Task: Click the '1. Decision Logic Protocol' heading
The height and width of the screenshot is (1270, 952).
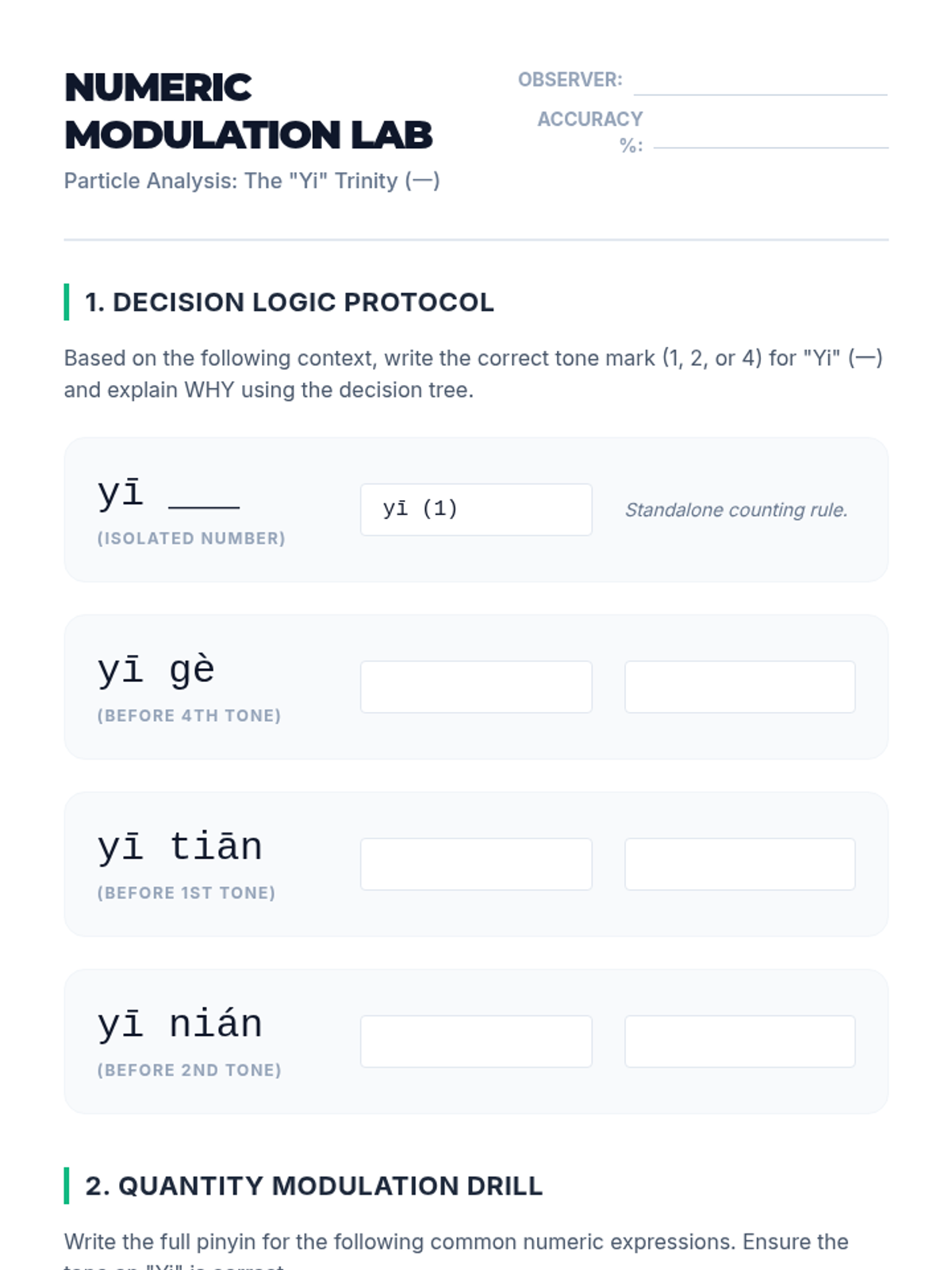Action: pyautogui.click(x=289, y=302)
